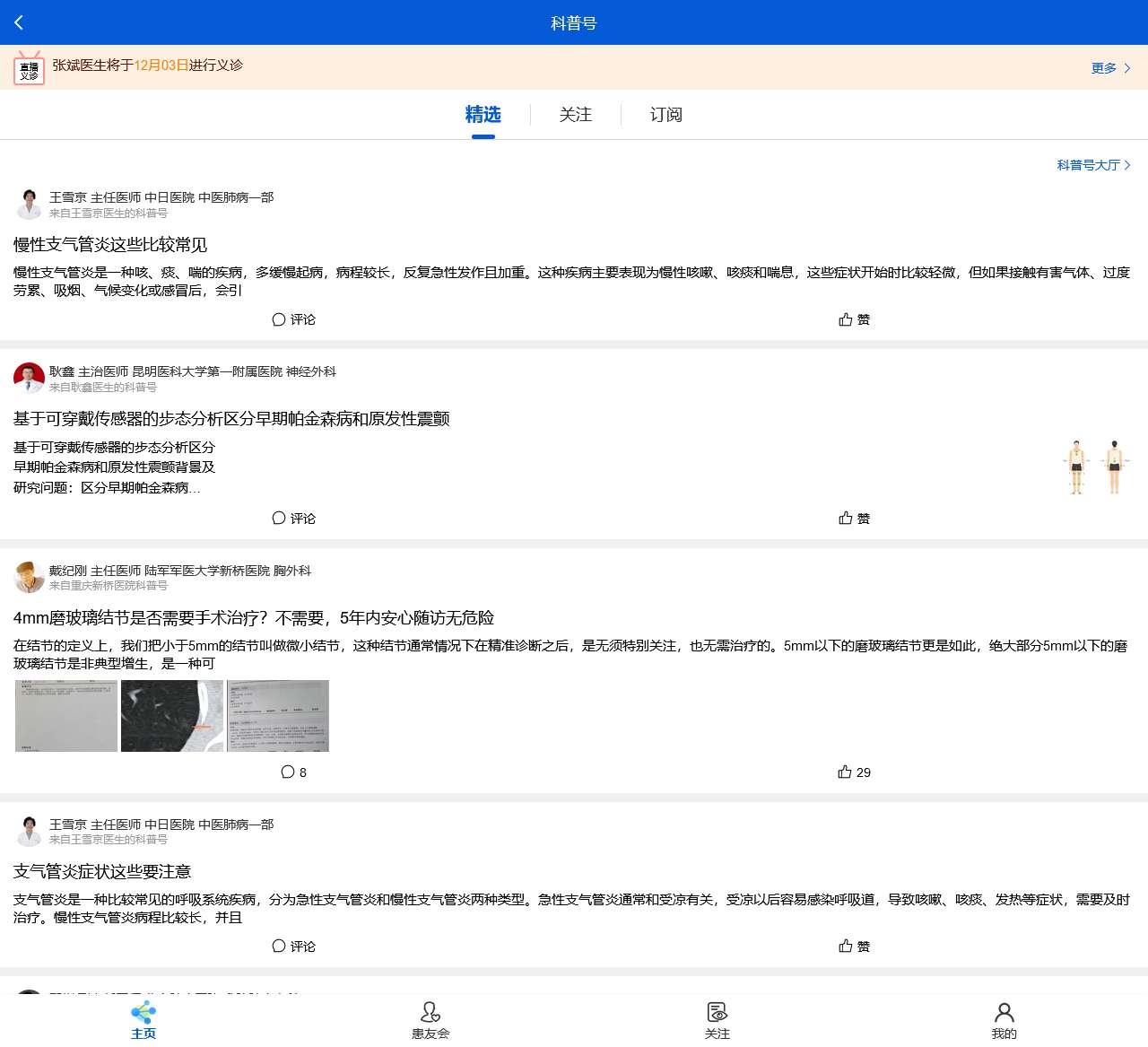
Task: Open 科普号大厅 via its chevron
Action: click(x=1093, y=165)
